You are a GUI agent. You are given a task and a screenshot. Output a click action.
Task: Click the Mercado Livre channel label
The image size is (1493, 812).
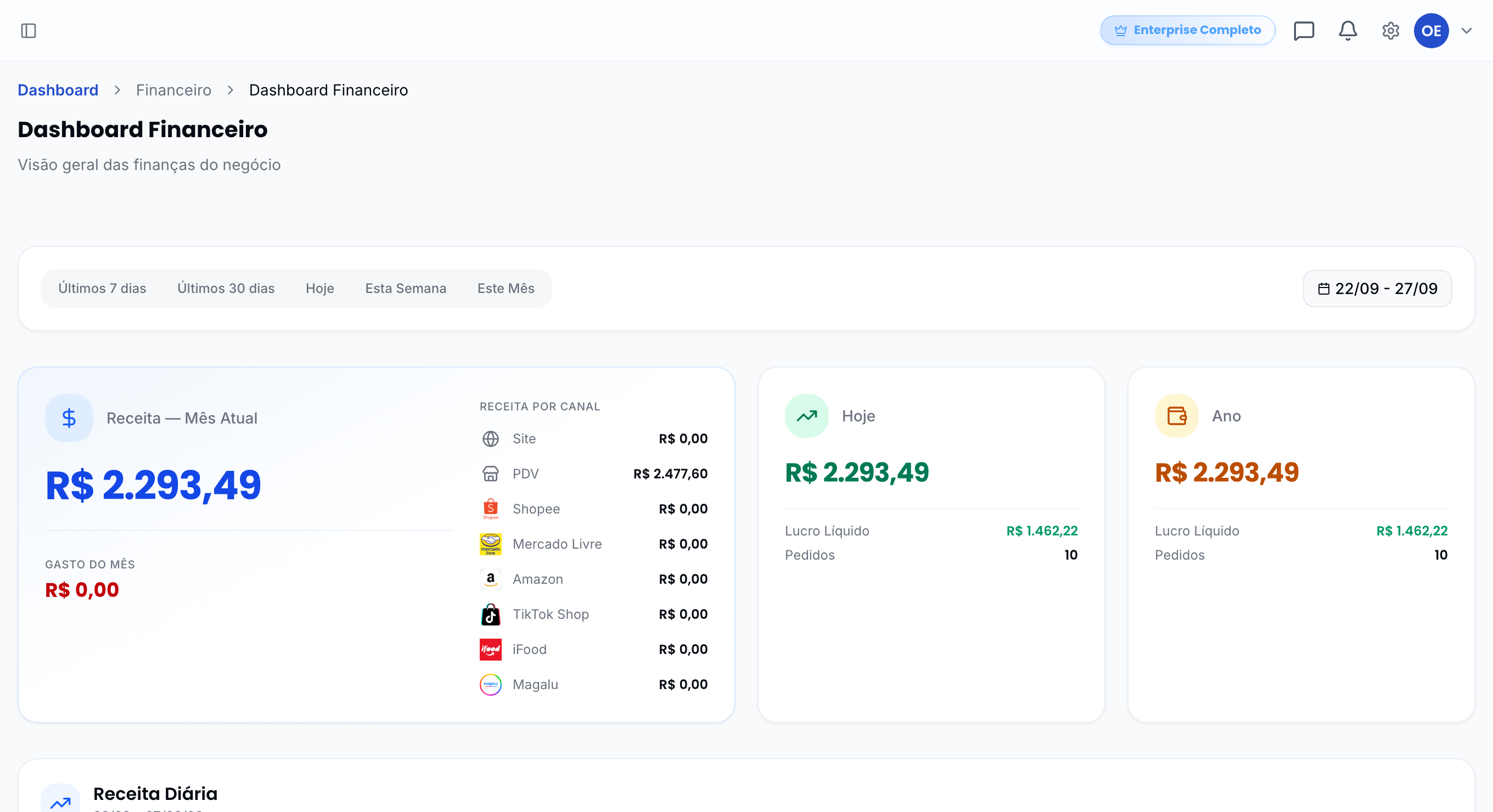(557, 544)
